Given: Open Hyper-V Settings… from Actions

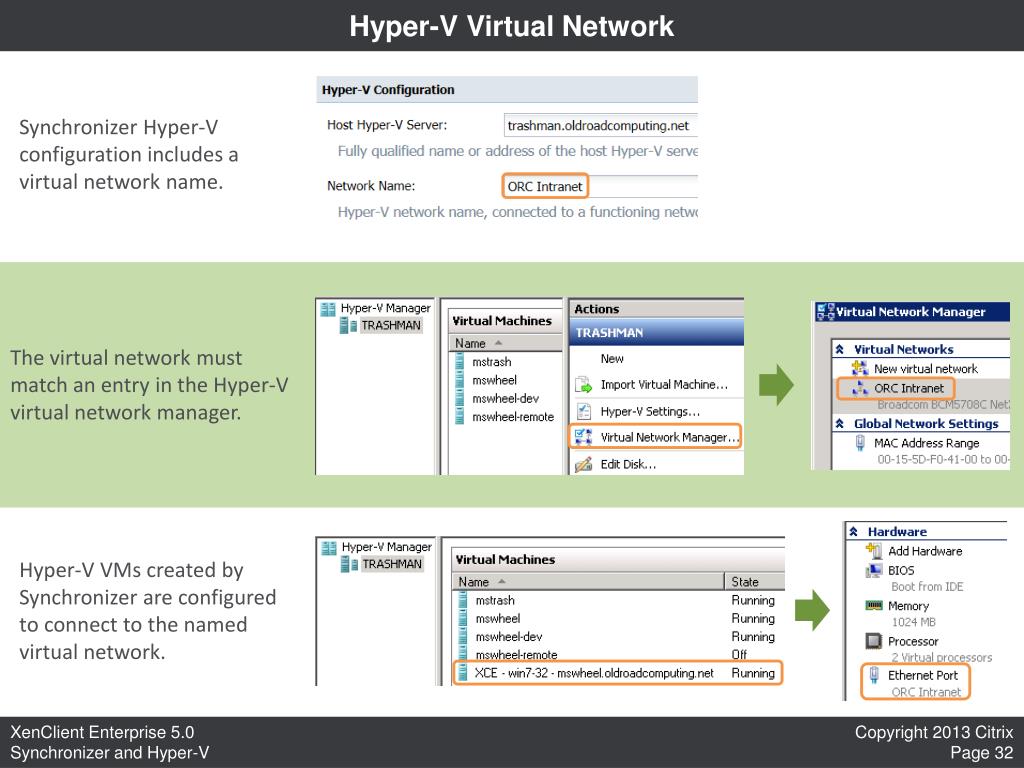Looking at the screenshot, I should point(650,411).
